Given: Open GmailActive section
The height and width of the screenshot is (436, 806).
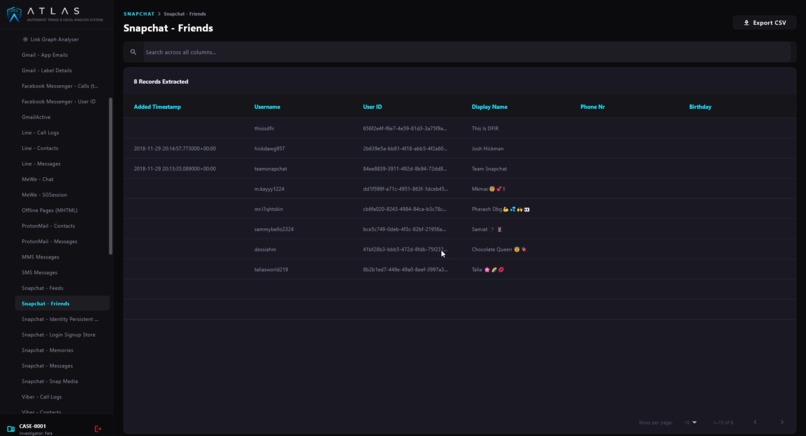Looking at the screenshot, I should (36, 117).
